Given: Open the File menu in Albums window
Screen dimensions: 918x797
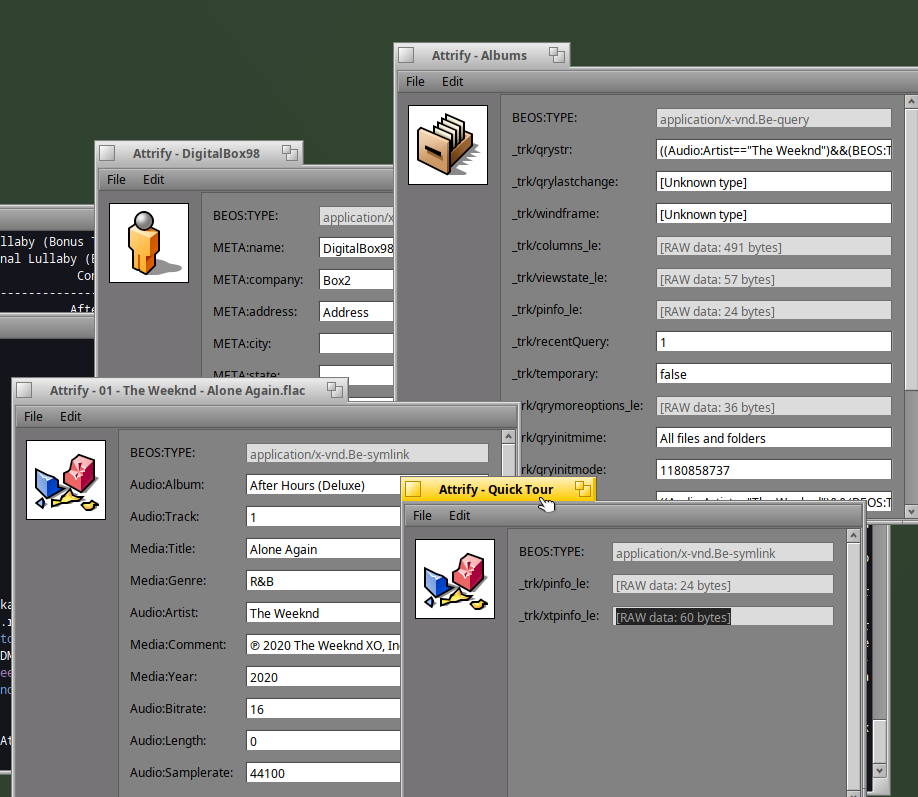Looking at the screenshot, I should [415, 81].
